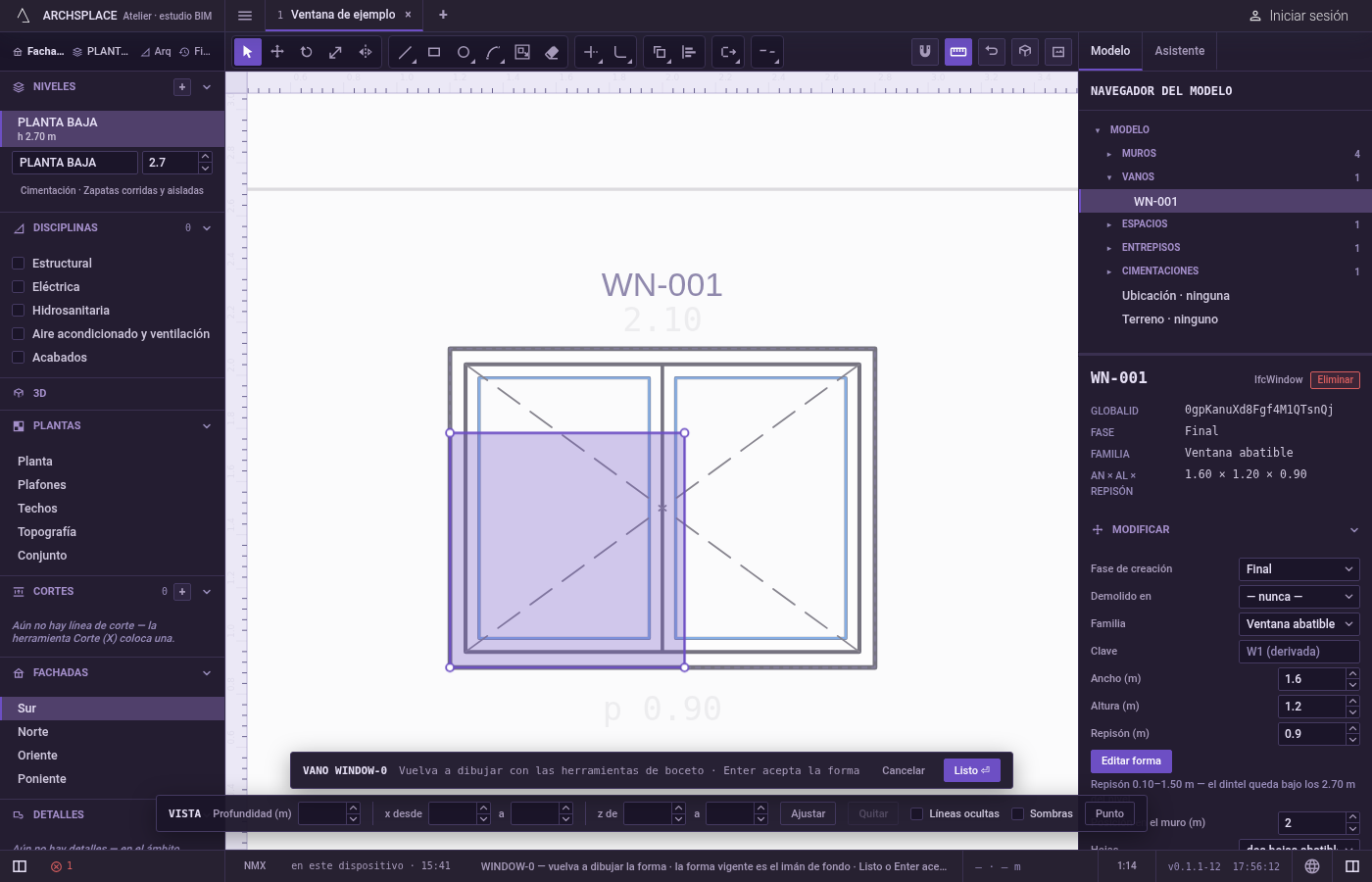The width and height of the screenshot is (1372, 882).
Task: Check the Eléctrica discipline
Action: (18, 286)
